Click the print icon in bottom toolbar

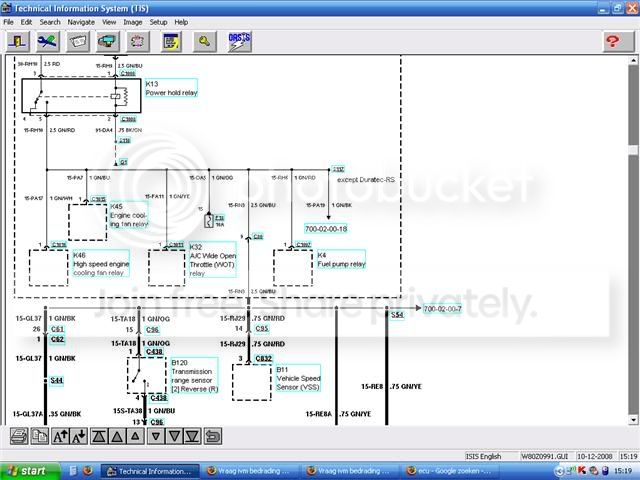19,436
